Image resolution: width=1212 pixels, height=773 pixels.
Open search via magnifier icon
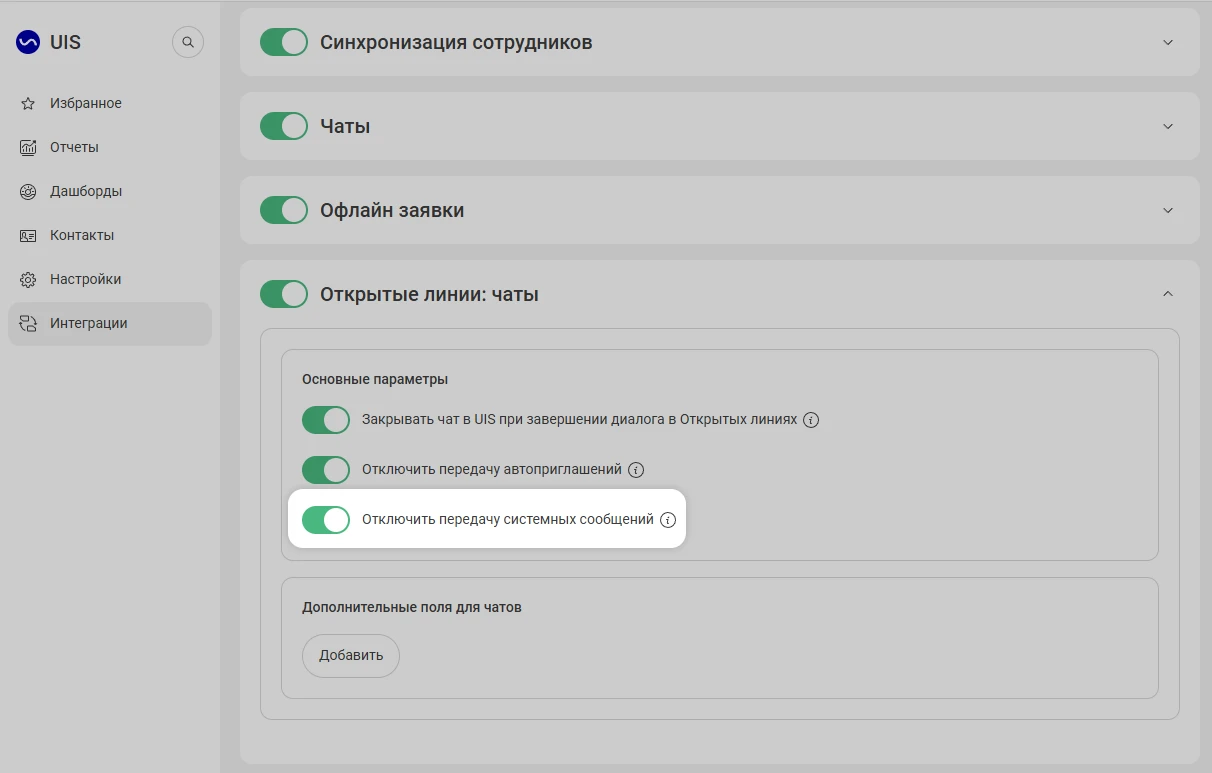coord(188,43)
